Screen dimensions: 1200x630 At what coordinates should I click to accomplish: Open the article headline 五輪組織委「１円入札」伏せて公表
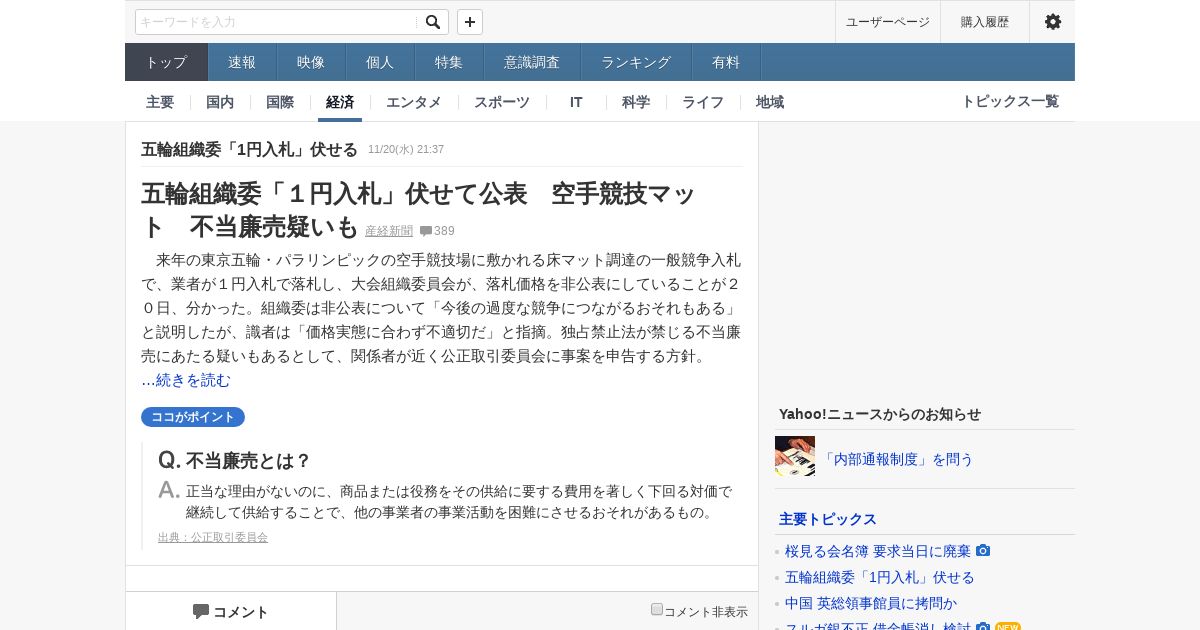(418, 210)
